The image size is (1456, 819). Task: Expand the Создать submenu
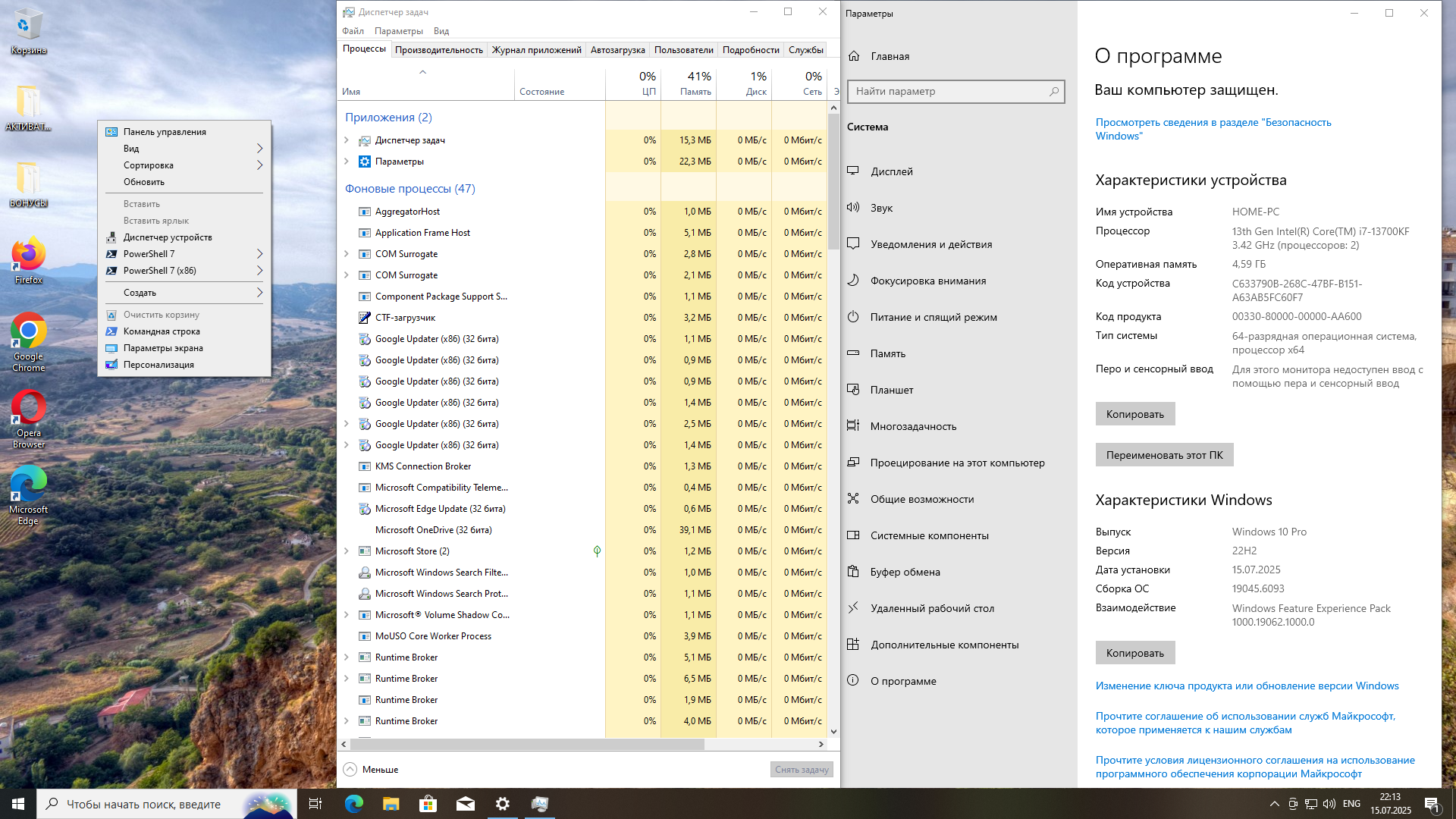(x=259, y=293)
